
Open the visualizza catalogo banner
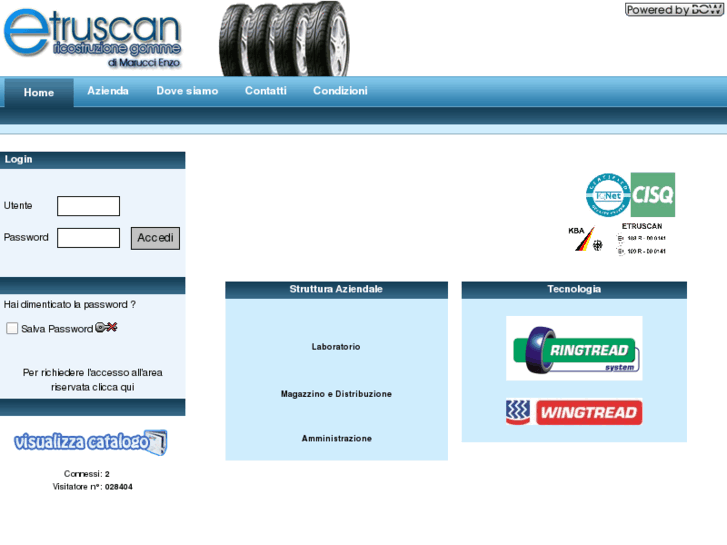pyautogui.click(x=90, y=442)
